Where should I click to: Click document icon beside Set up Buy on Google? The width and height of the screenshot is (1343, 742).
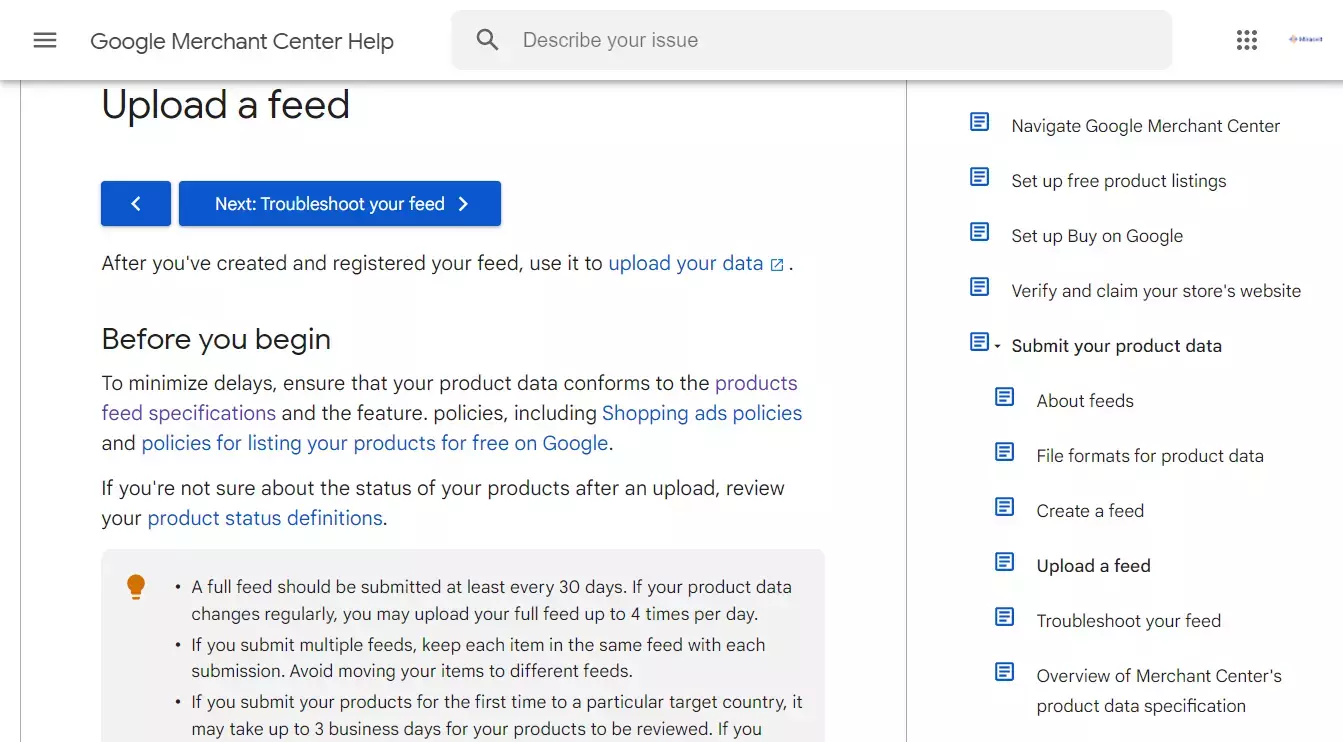tap(980, 232)
